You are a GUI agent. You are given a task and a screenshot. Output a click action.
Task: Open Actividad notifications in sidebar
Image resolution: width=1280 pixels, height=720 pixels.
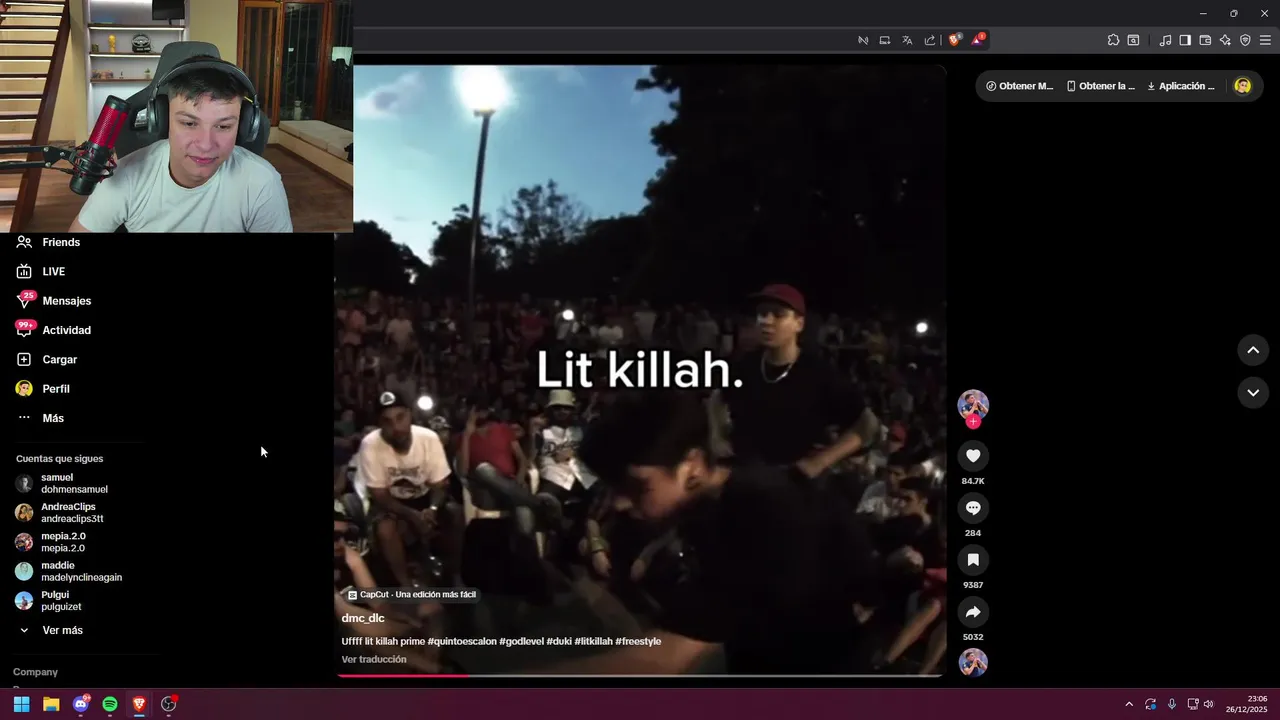point(54,330)
